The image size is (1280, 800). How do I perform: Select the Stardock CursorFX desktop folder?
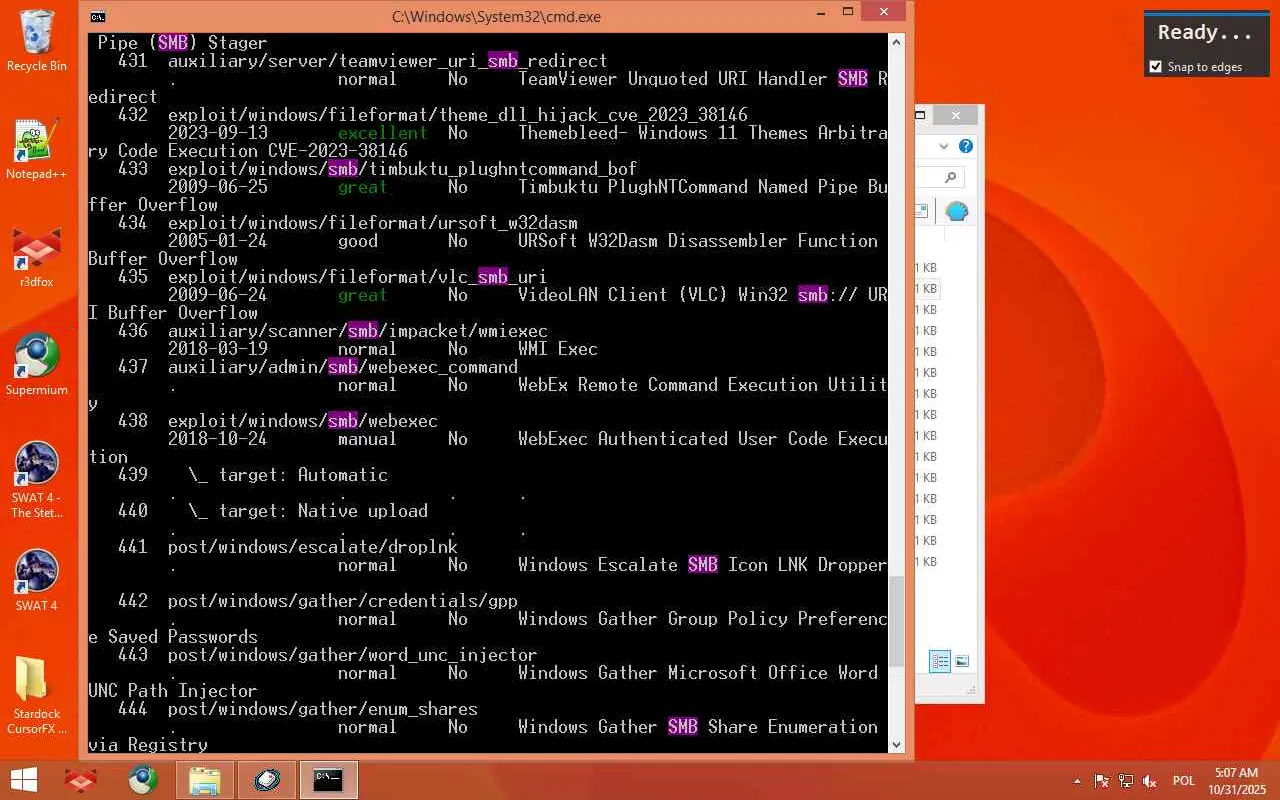[x=37, y=695]
